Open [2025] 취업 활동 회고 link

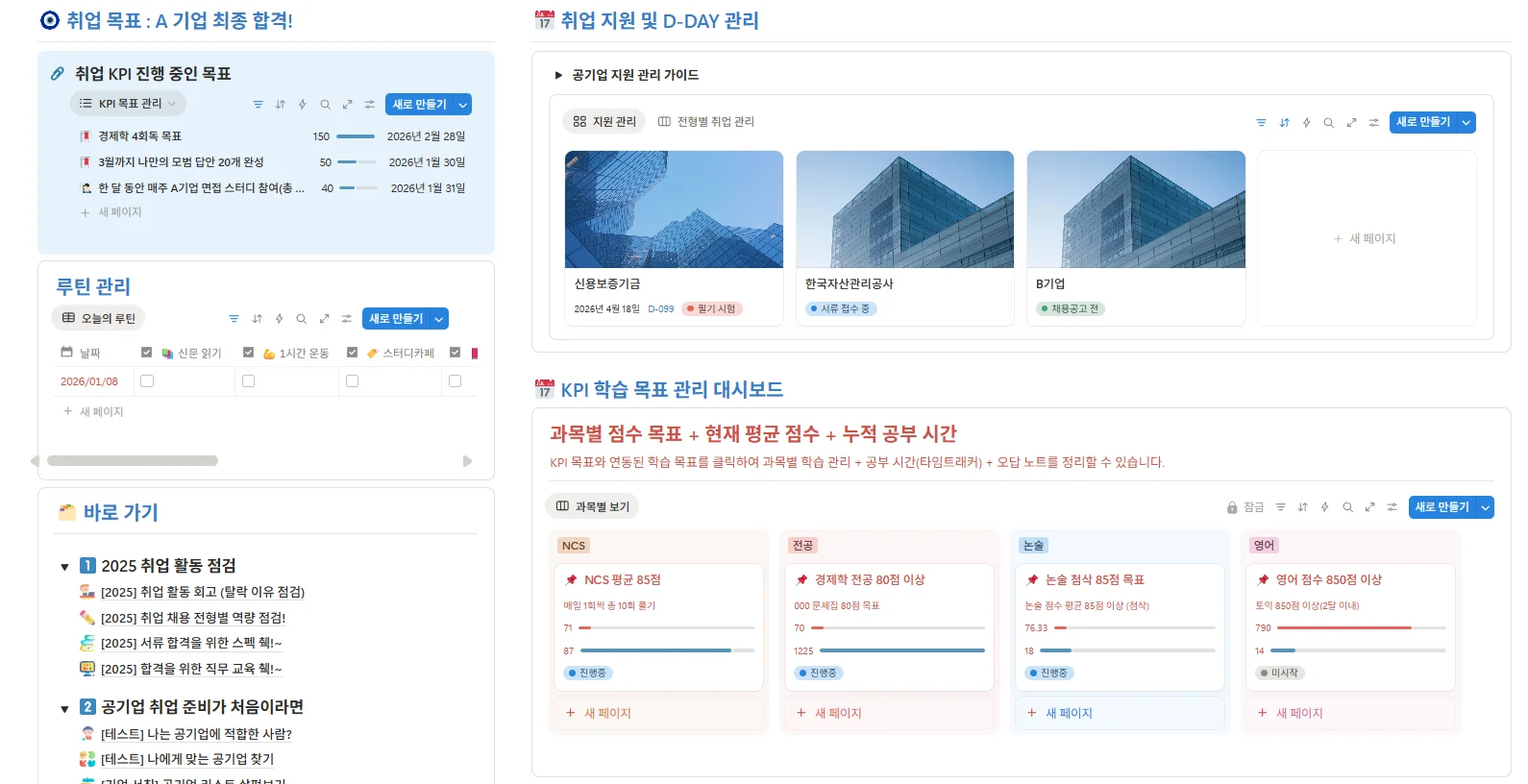coord(202,592)
